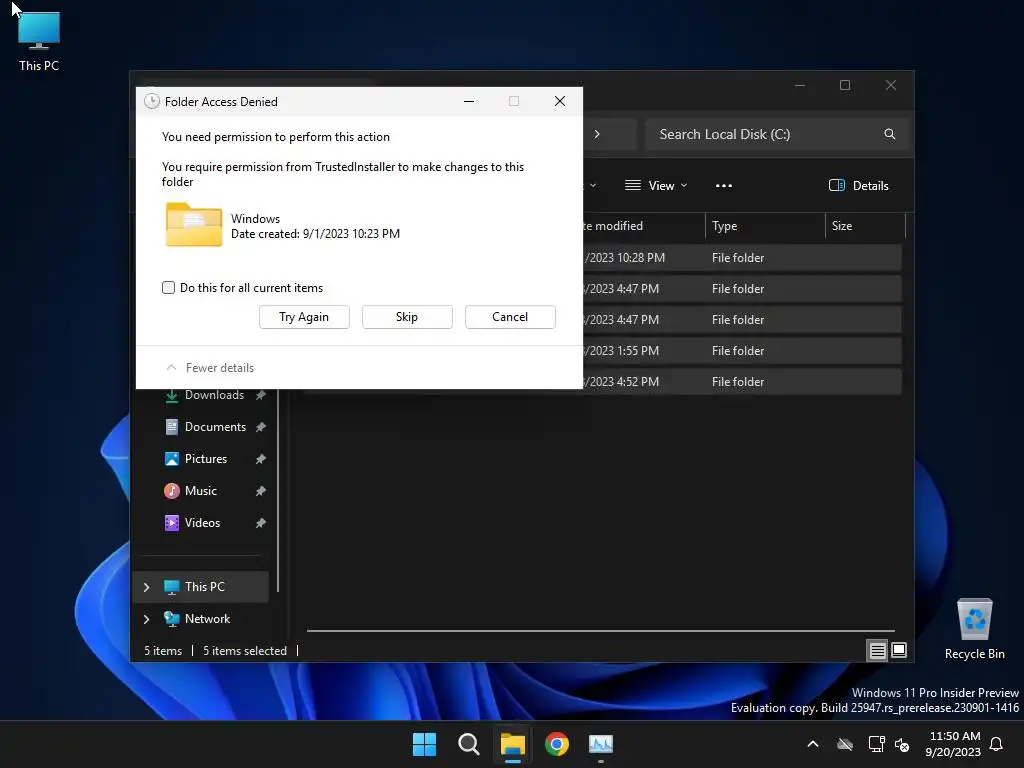The height and width of the screenshot is (768, 1024).
Task: Click the muted volume tray icon
Action: pos(902,744)
